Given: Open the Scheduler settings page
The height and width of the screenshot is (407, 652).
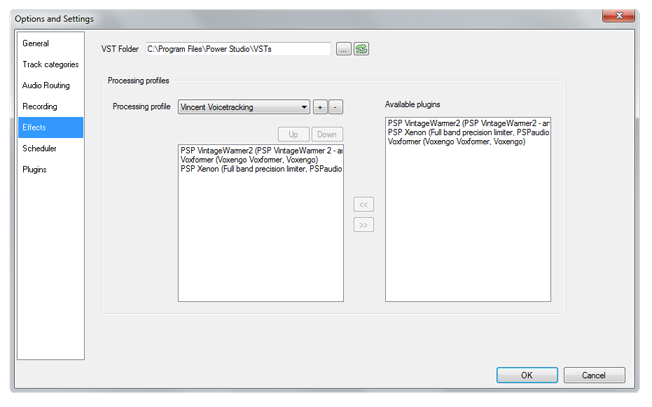Looking at the screenshot, I should point(40,148).
